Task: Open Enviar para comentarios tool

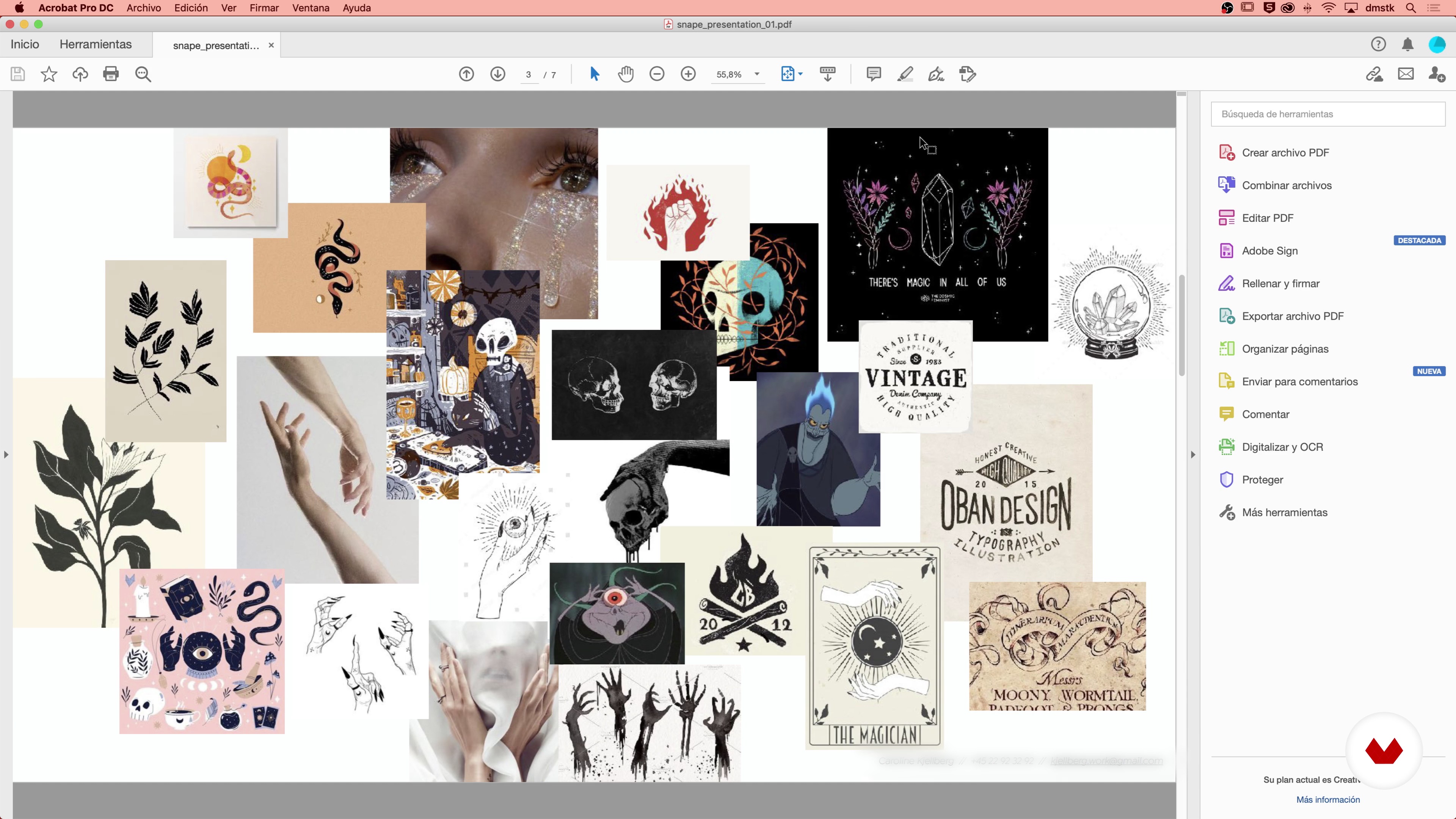Action: click(1299, 382)
